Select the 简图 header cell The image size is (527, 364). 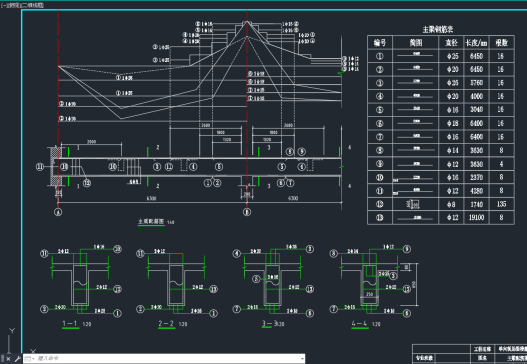(x=415, y=43)
